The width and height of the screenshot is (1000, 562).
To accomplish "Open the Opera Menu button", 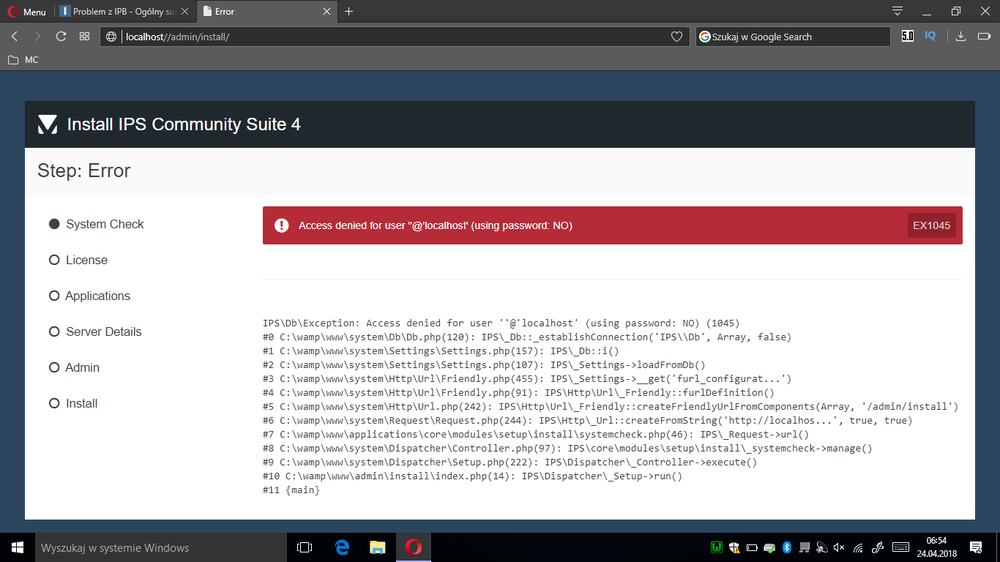I will (x=27, y=11).
